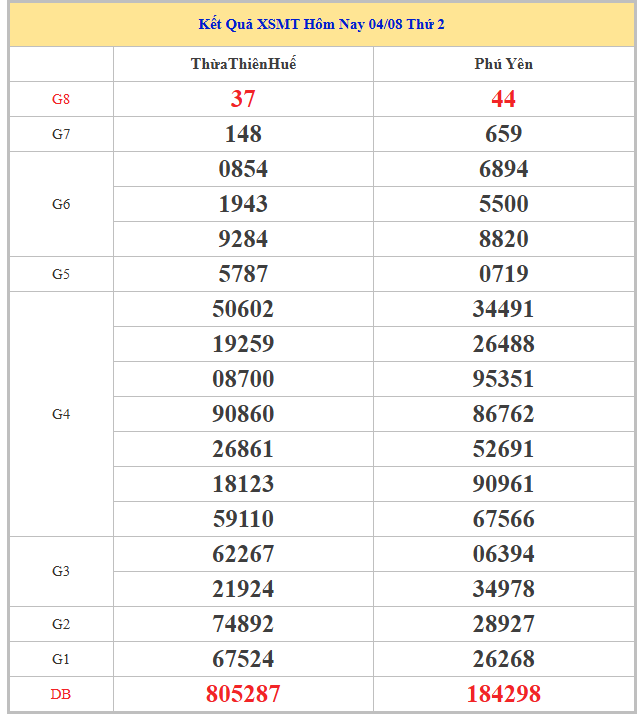Select special prize number 805287
The width and height of the screenshot is (643, 720).
pos(243,694)
